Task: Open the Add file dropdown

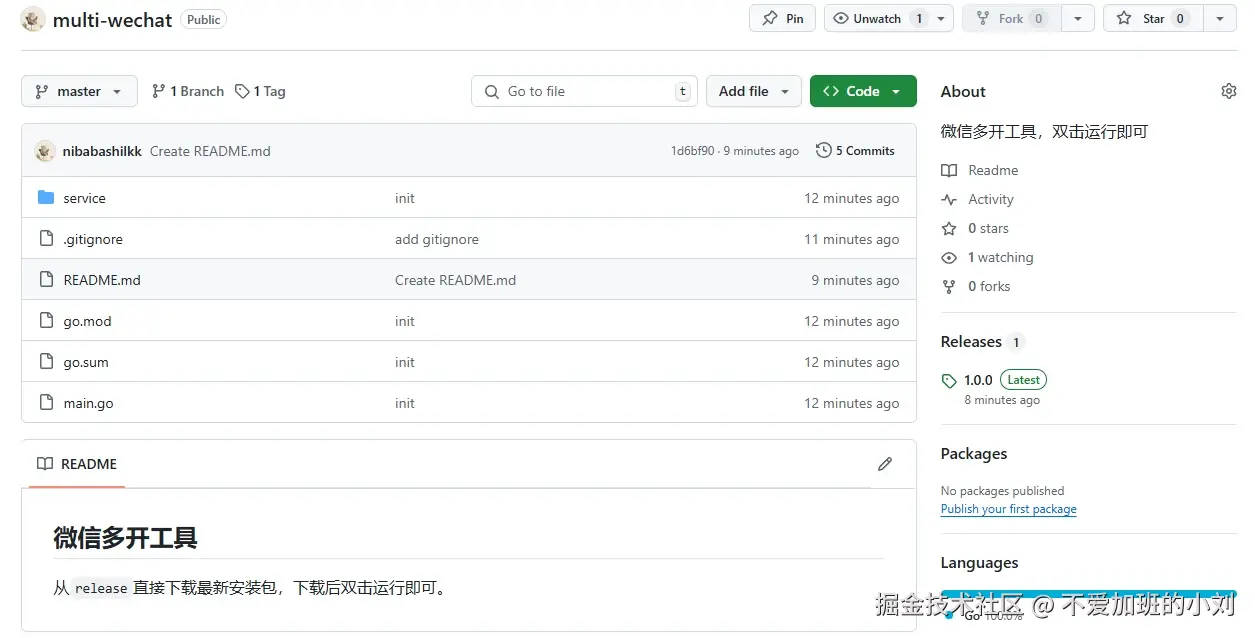Action: pos(754,91)
